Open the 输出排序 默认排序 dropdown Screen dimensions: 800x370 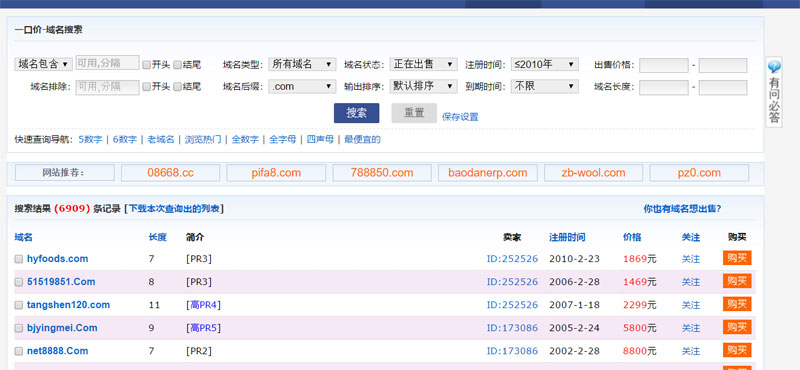[x=423, y=86]
